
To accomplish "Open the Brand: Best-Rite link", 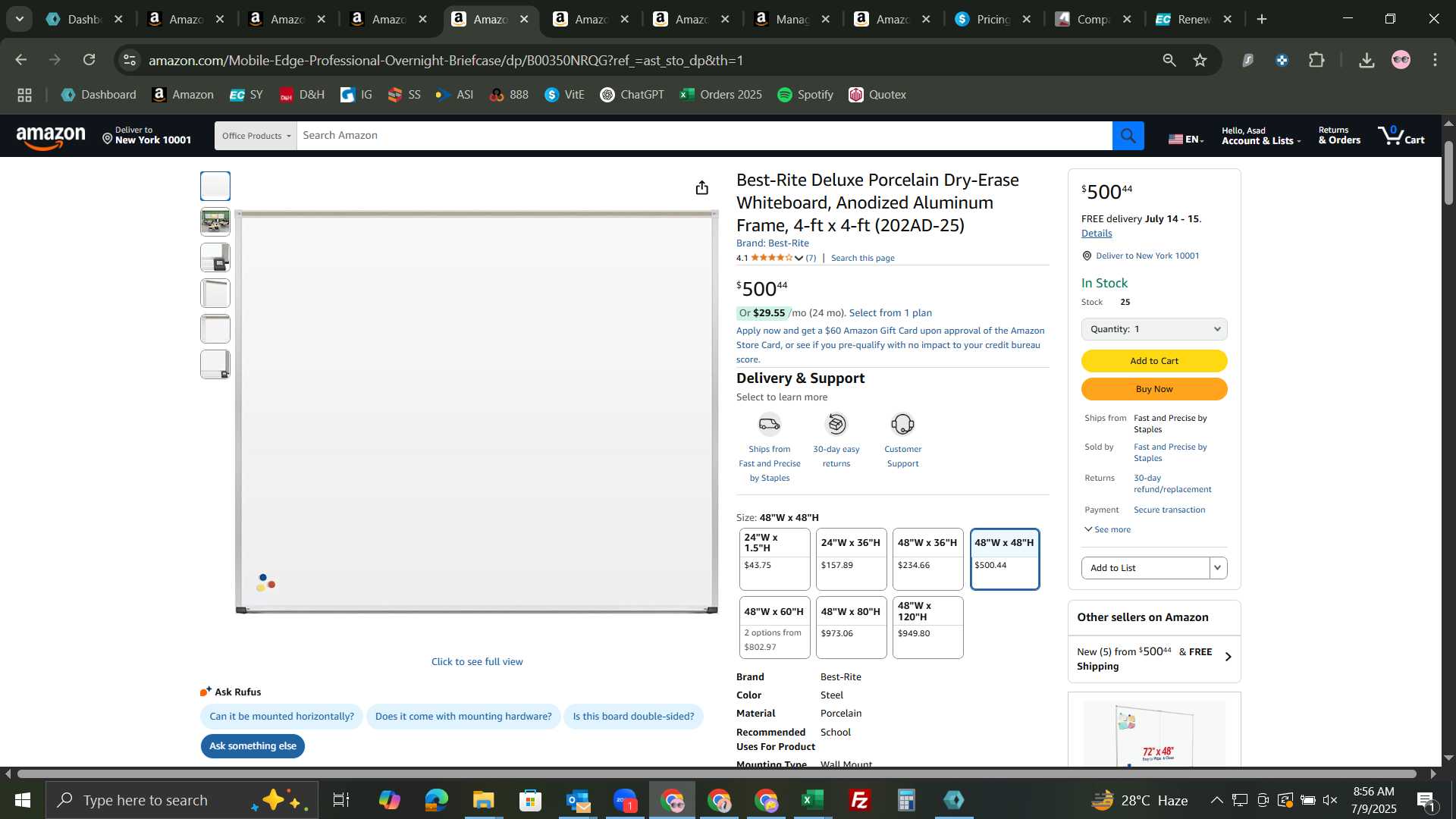I will point(772,243).
